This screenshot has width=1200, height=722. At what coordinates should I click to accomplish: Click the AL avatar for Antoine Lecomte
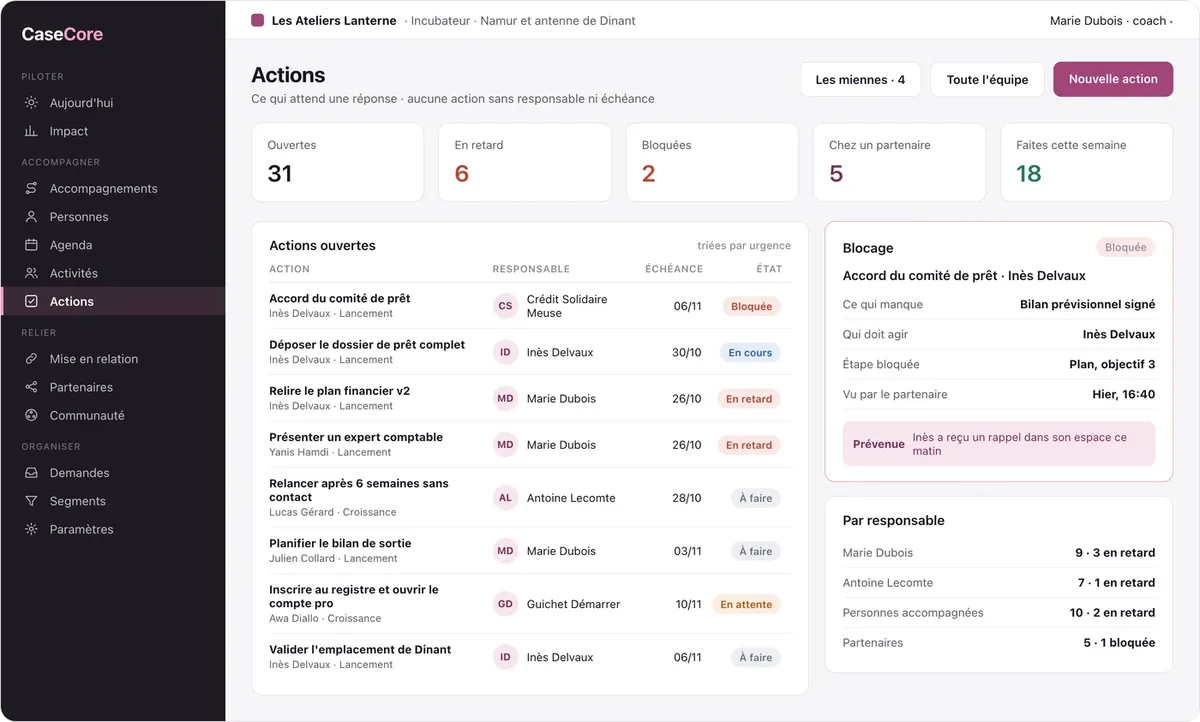tap(505, 498)
